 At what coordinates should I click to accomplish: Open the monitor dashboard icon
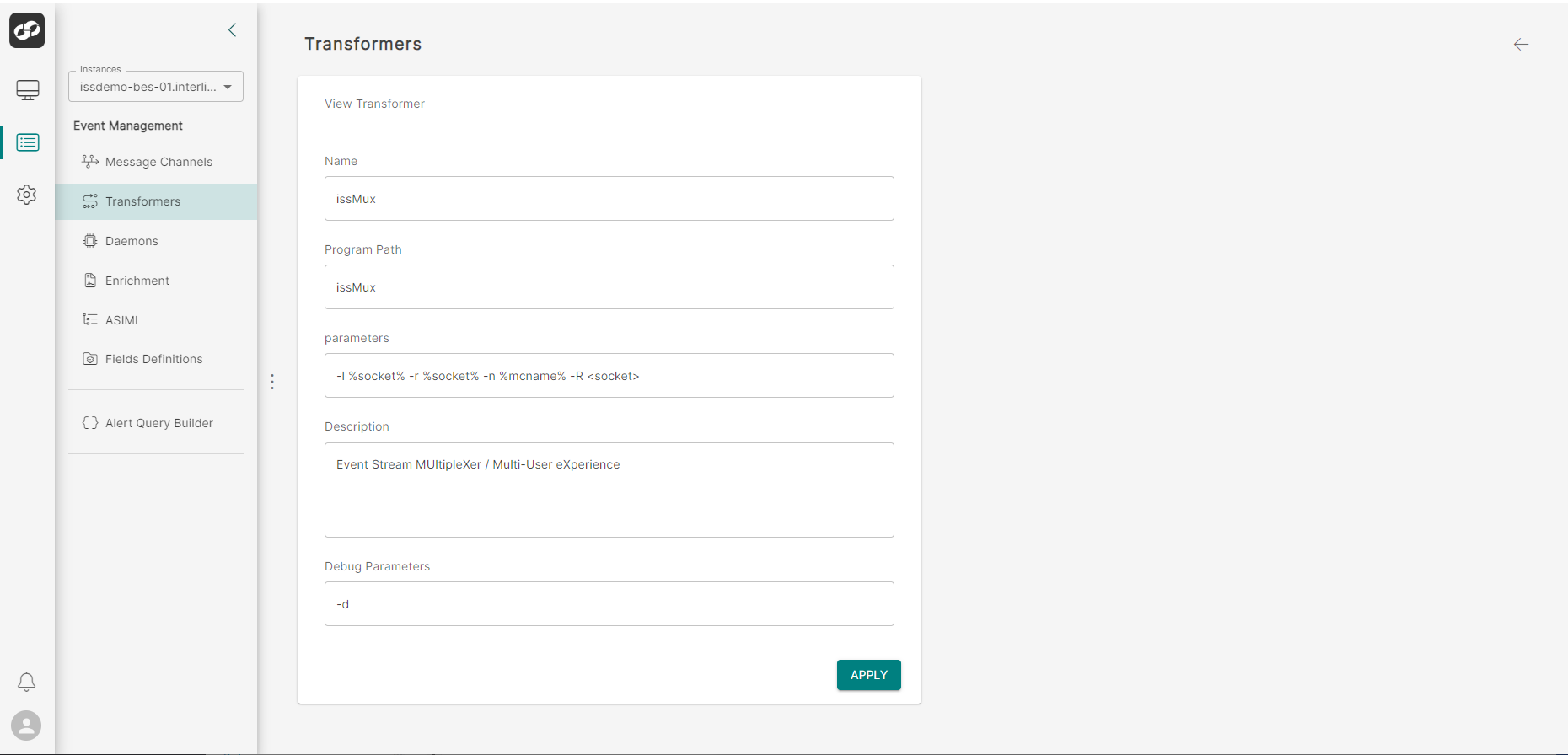coord(28,90)
